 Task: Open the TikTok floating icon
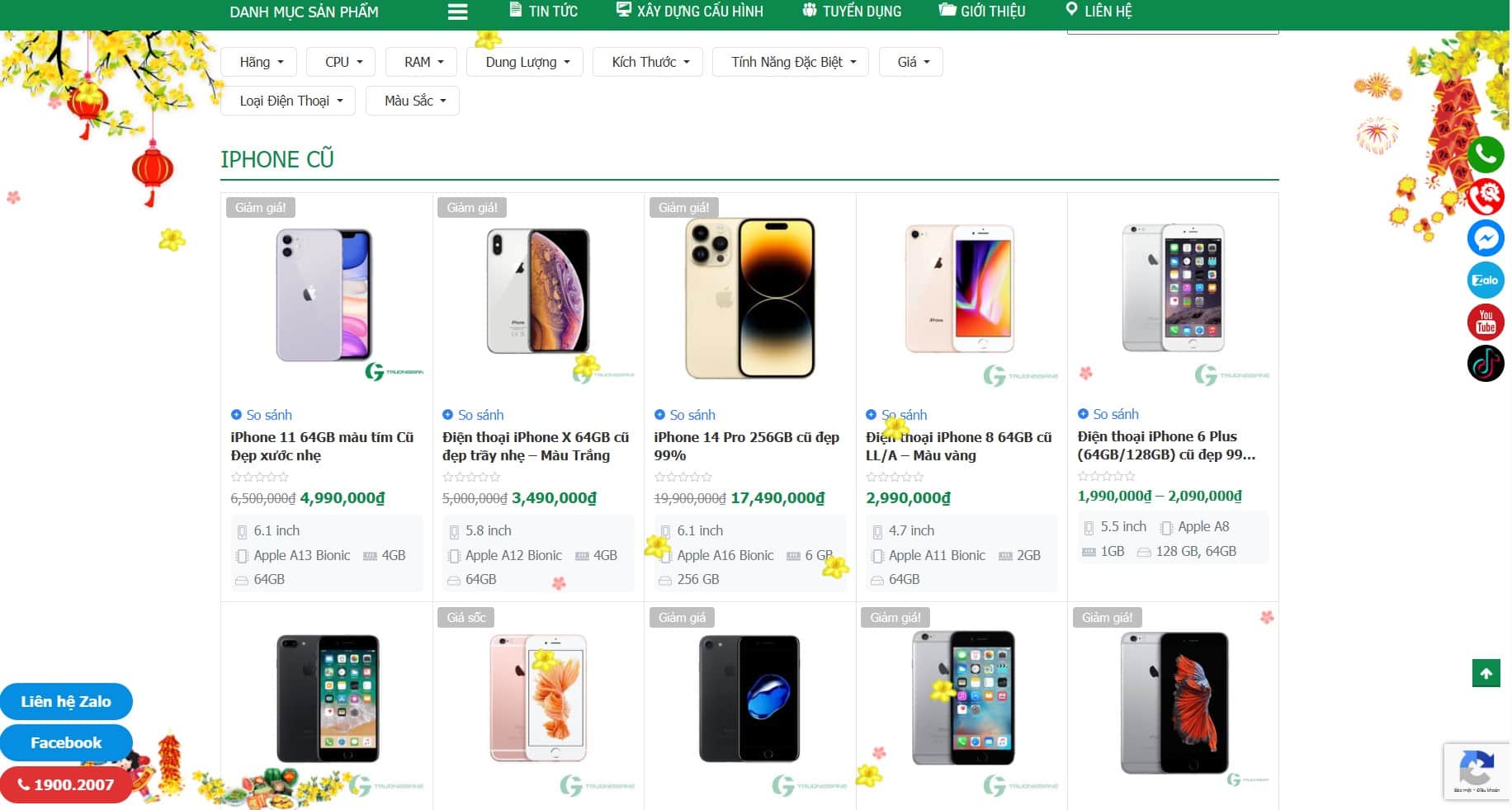click(x=1486, y=364)
